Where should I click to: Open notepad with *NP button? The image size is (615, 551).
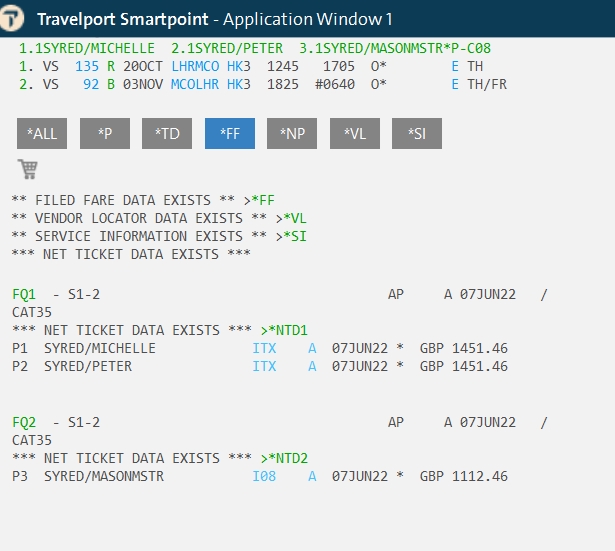[x=292, y=133]
